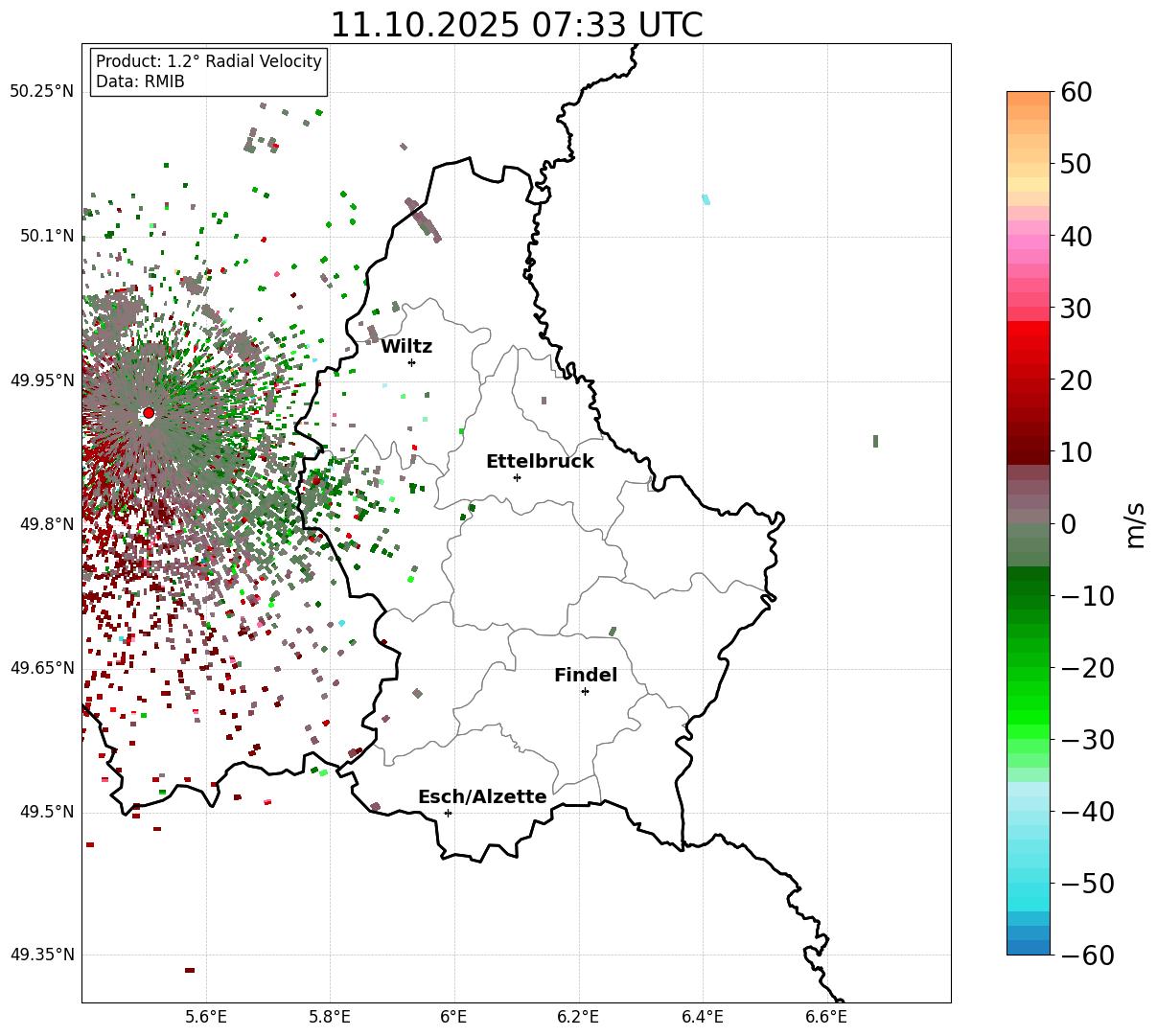This screenshot has height=1036, width=1157.
Task: Click the bright green colorbar segment near −25
Action: (x=1029, y=703)
